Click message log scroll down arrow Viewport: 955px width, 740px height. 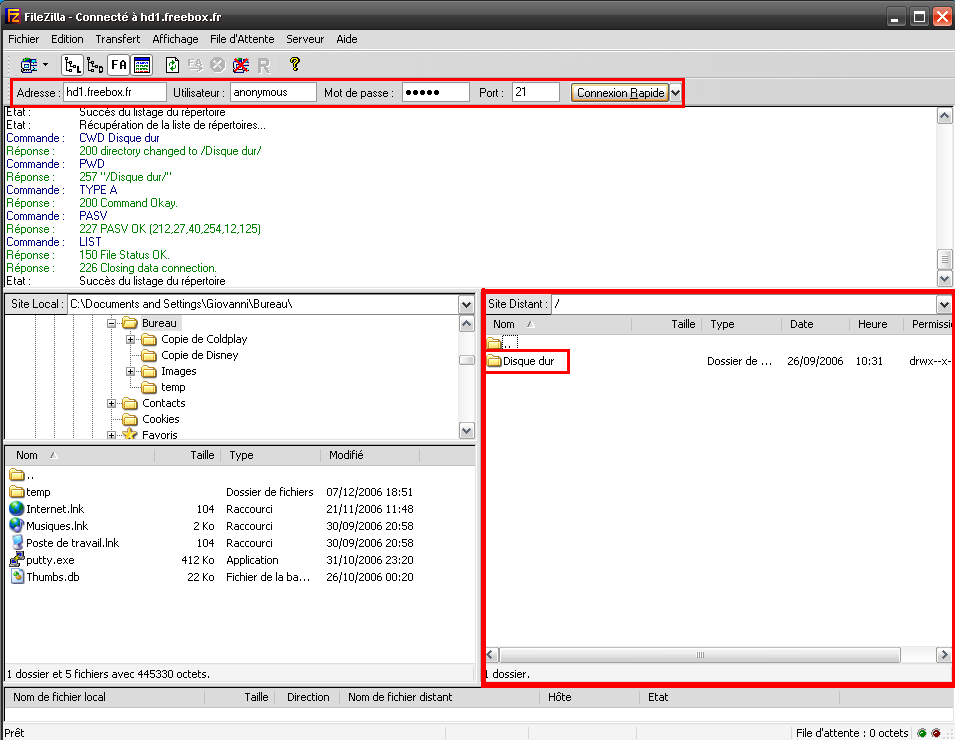944,279
